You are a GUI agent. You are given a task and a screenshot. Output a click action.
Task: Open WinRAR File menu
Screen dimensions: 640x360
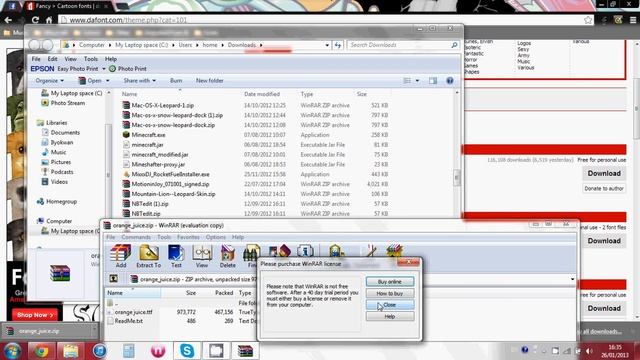click(111, 237)
